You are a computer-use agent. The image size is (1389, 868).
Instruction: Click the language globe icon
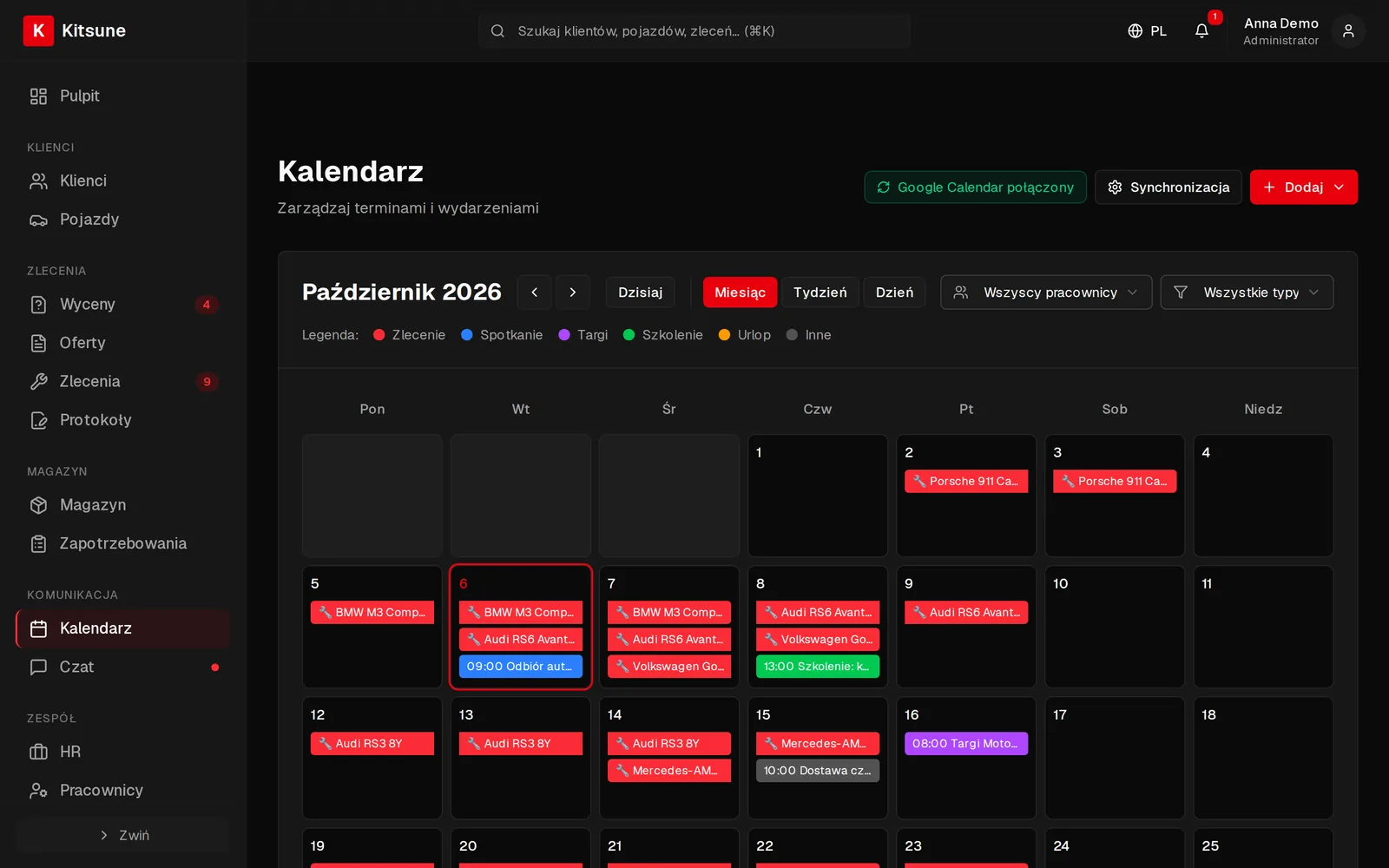1135,30
